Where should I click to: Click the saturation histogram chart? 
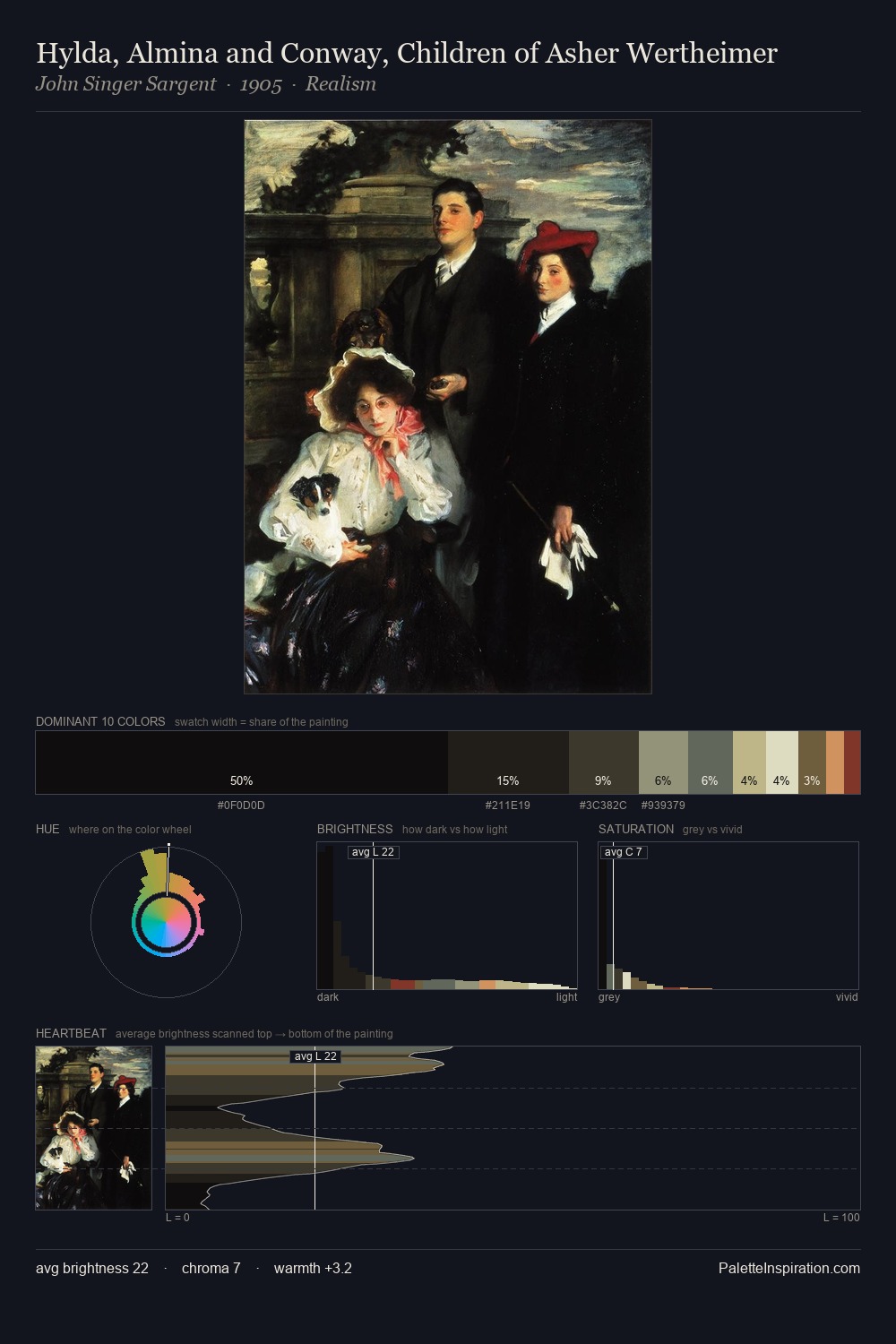(728, 916)
